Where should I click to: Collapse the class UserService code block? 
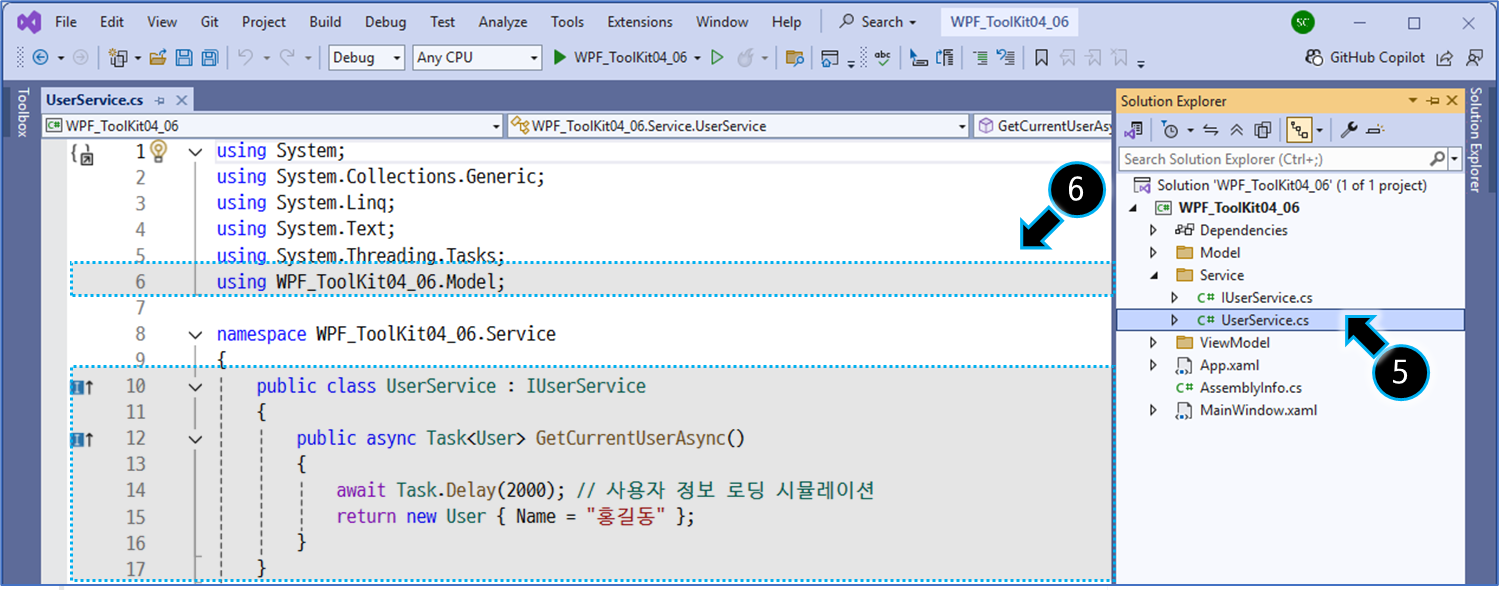(x=196, y=386)
